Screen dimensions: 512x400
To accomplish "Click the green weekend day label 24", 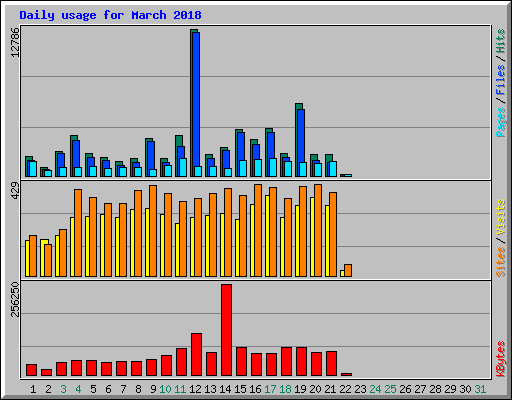I will coord(375,389).
